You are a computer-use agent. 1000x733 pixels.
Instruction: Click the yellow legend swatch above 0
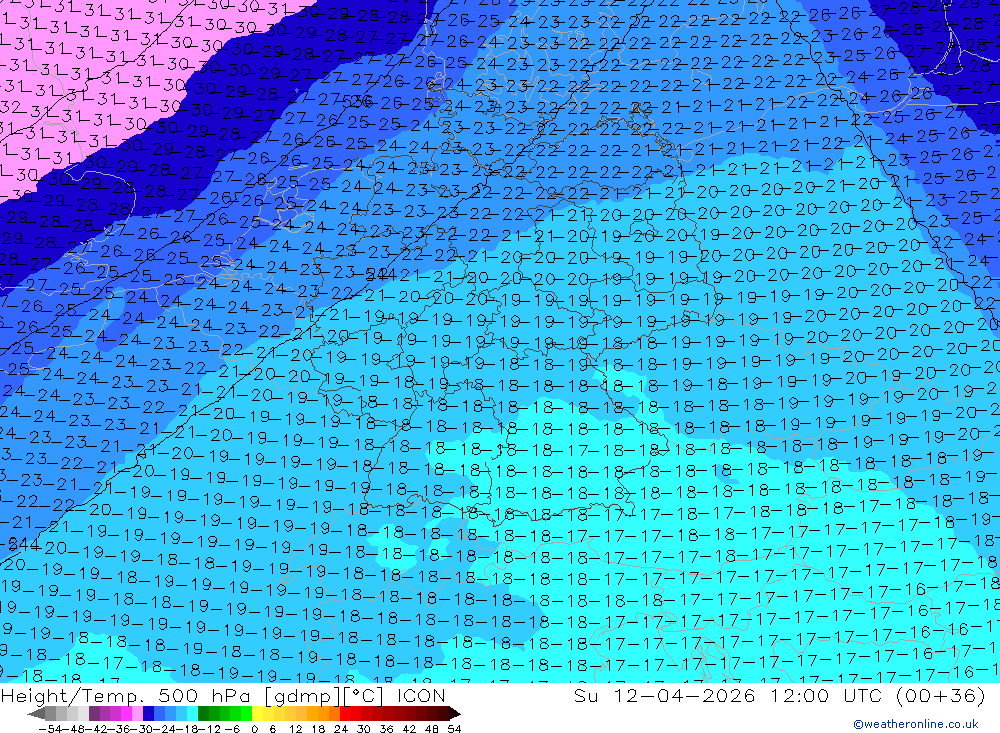pyautogui.click(x=257, y=713)
